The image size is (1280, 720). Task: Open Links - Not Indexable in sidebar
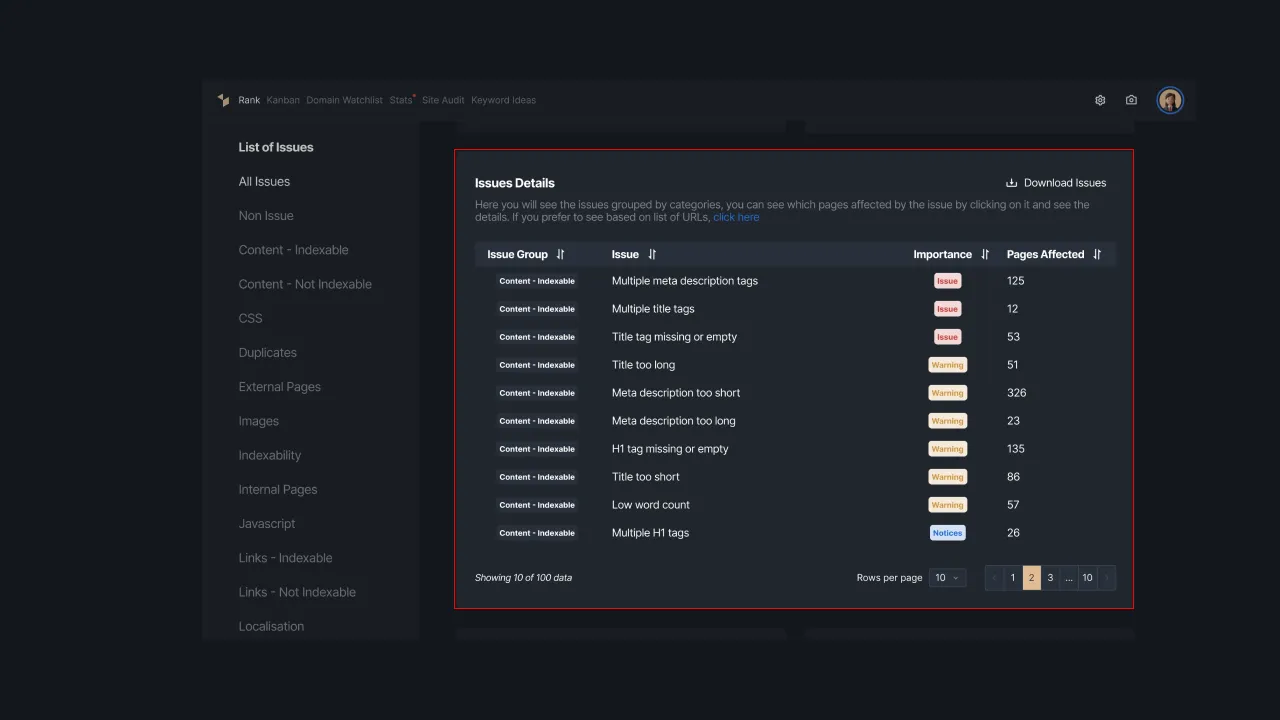tap(297, 592)
